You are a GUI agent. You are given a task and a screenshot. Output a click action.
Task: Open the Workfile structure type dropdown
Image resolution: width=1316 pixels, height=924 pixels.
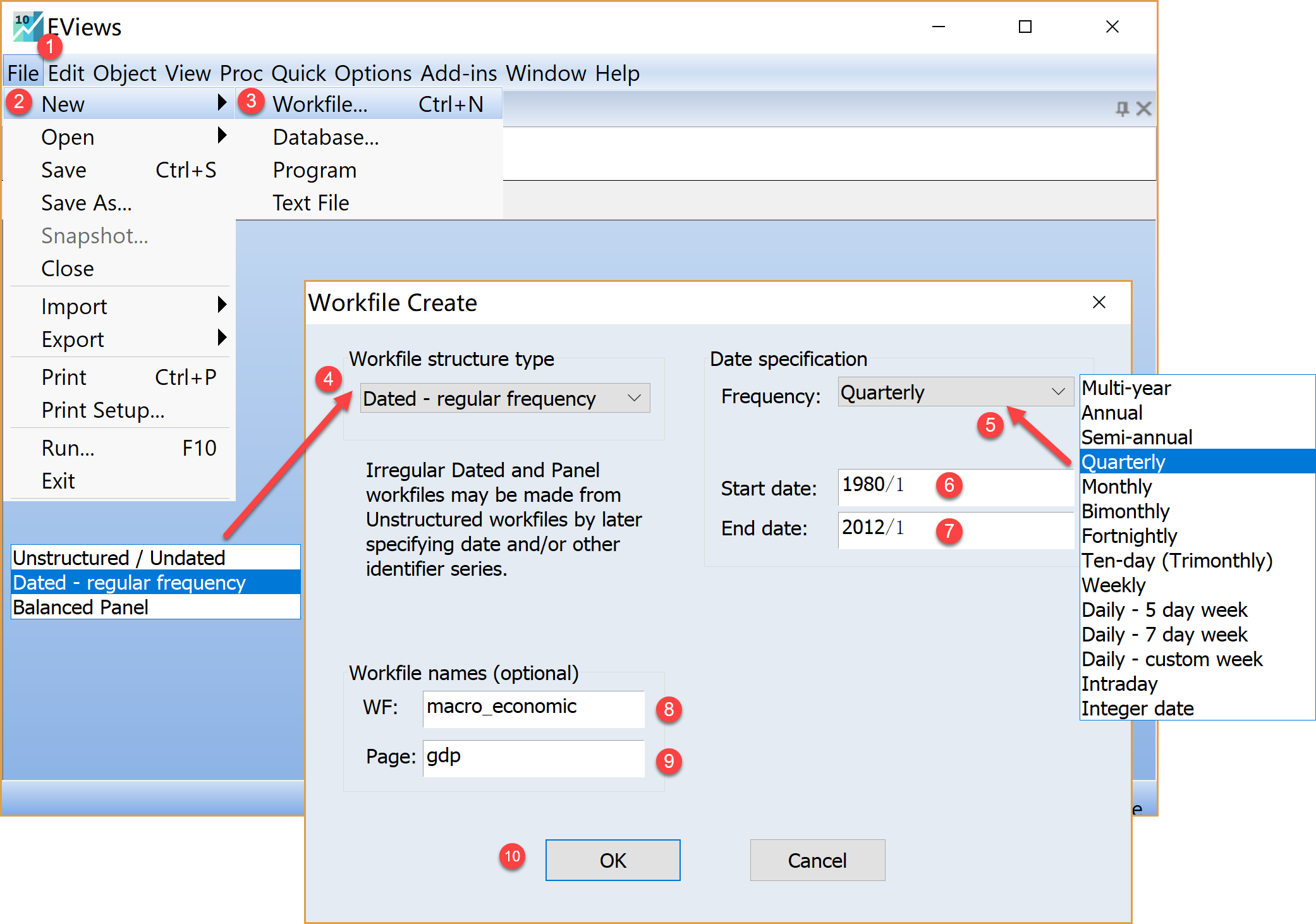click(504, 398)
